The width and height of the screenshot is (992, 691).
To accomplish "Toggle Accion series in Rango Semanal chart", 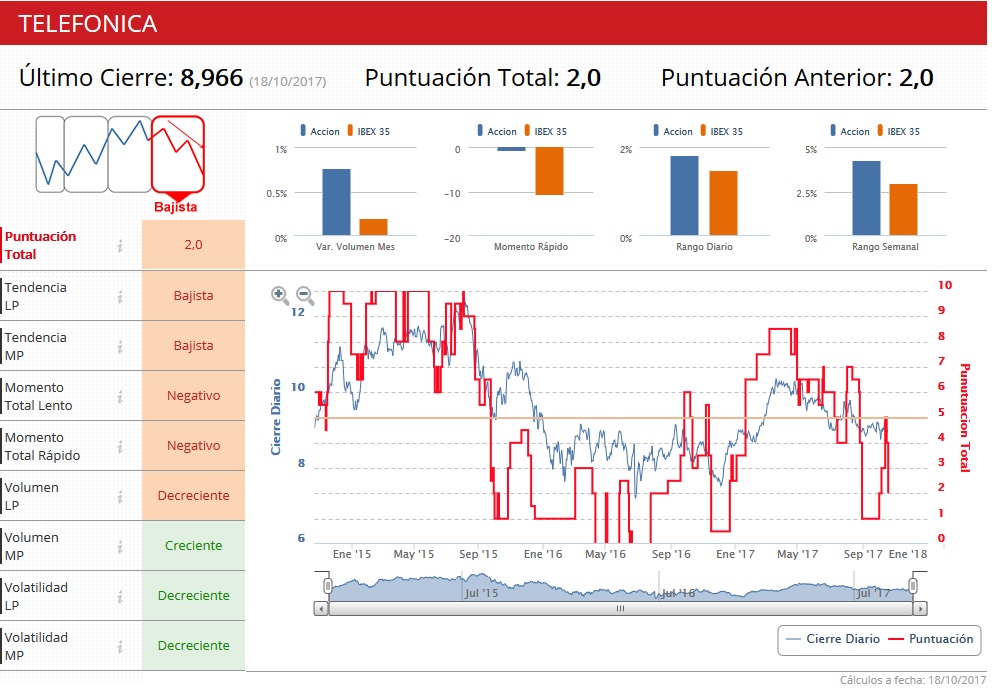I will [850, 131].
